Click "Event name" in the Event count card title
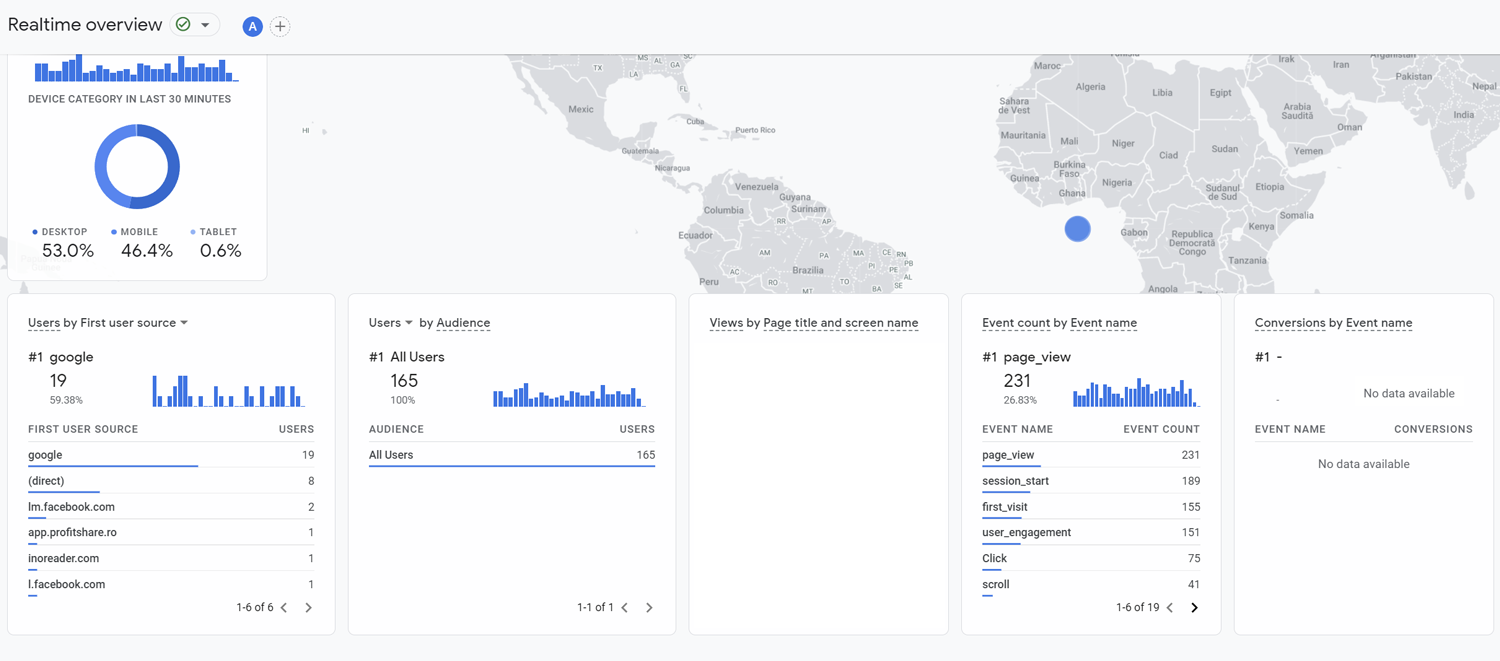 tap(1104, 323)
